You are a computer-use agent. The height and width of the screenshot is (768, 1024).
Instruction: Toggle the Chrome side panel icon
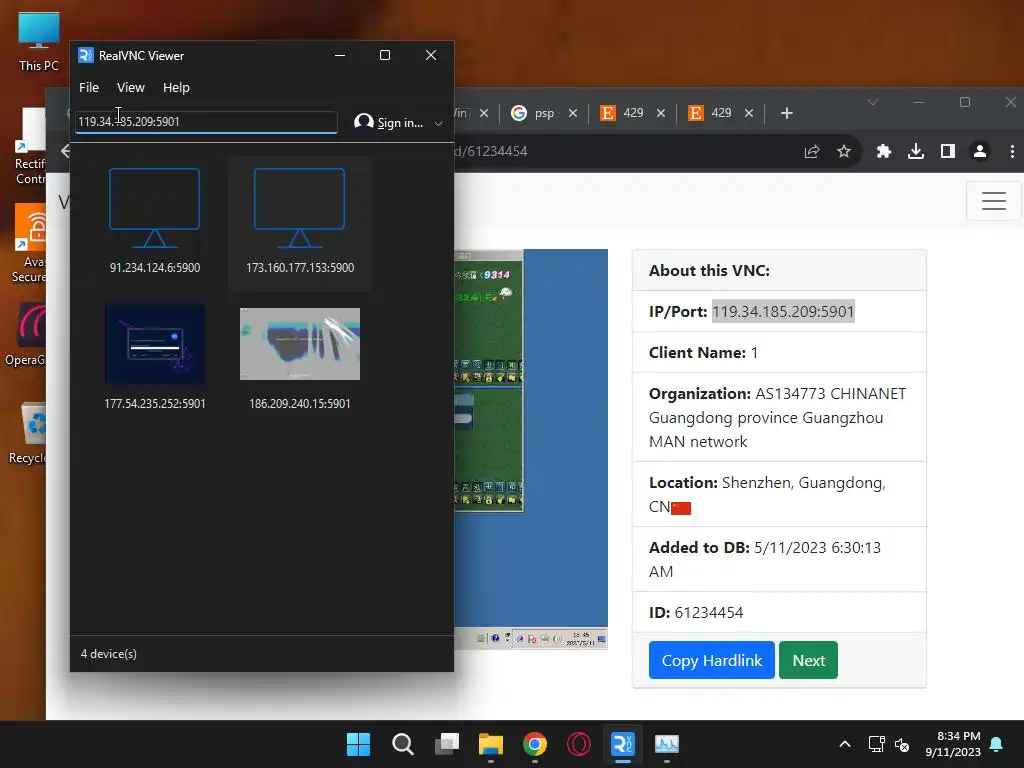(x=948, y=152)
